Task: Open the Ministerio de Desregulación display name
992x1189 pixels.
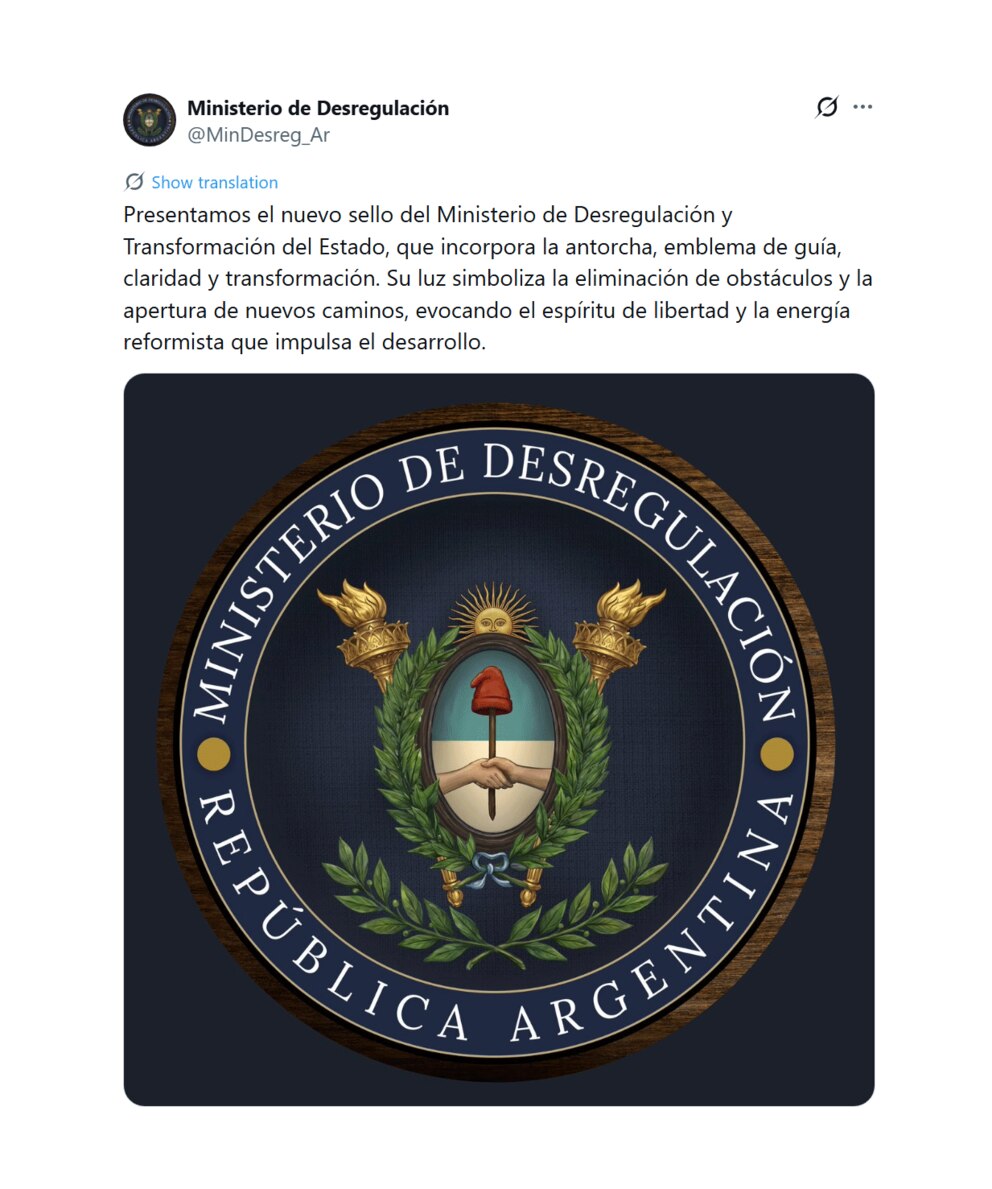Action: point(318,108)
